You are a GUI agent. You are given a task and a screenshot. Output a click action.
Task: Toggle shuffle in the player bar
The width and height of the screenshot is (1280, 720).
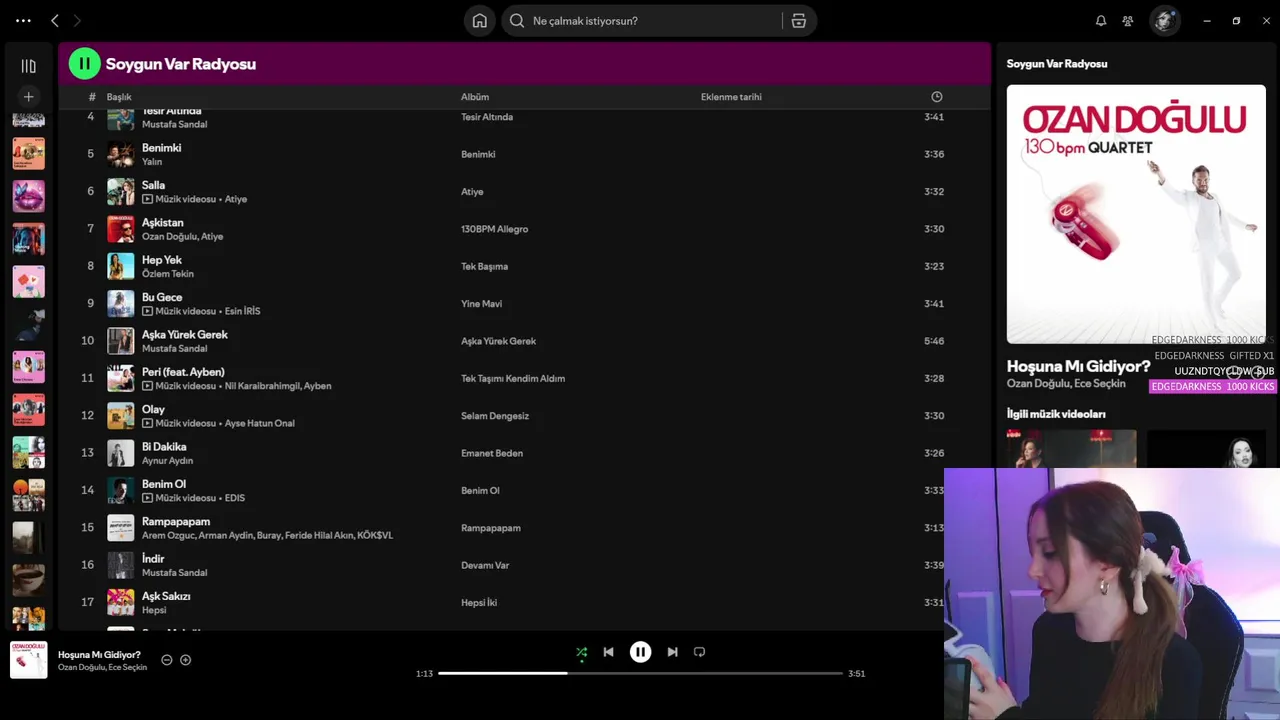(581, 652)
